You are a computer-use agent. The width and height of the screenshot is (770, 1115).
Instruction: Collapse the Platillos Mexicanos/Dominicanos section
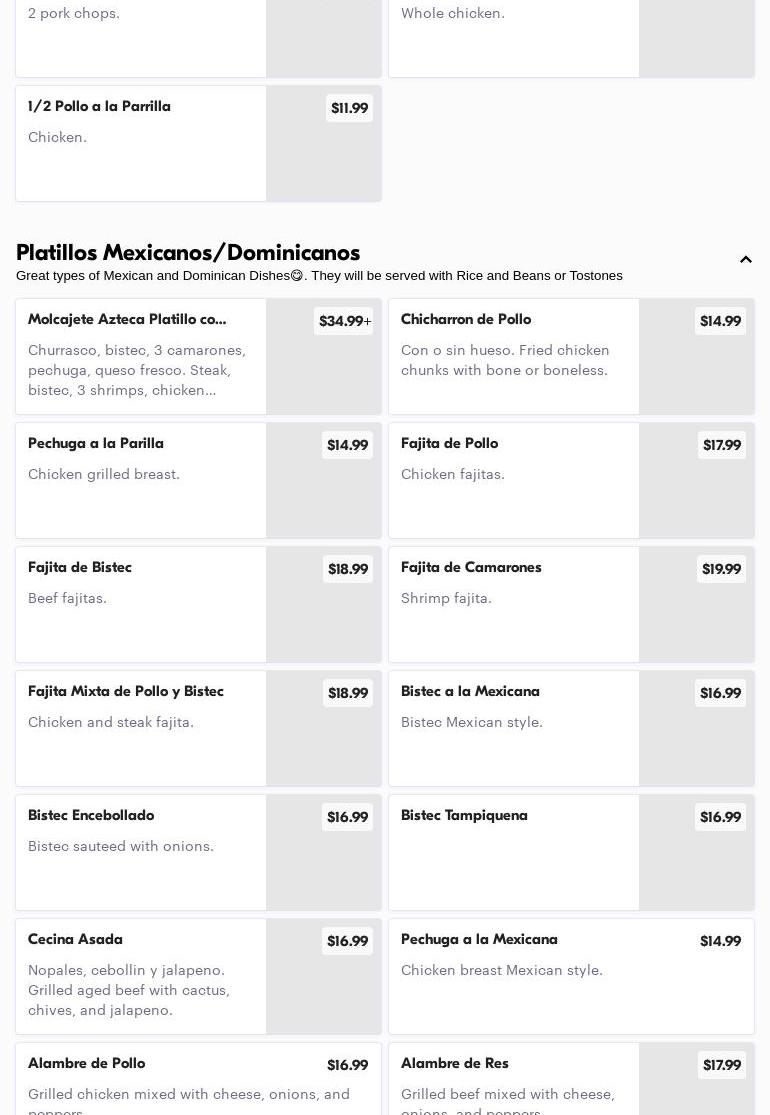click(x=745, y=260)
